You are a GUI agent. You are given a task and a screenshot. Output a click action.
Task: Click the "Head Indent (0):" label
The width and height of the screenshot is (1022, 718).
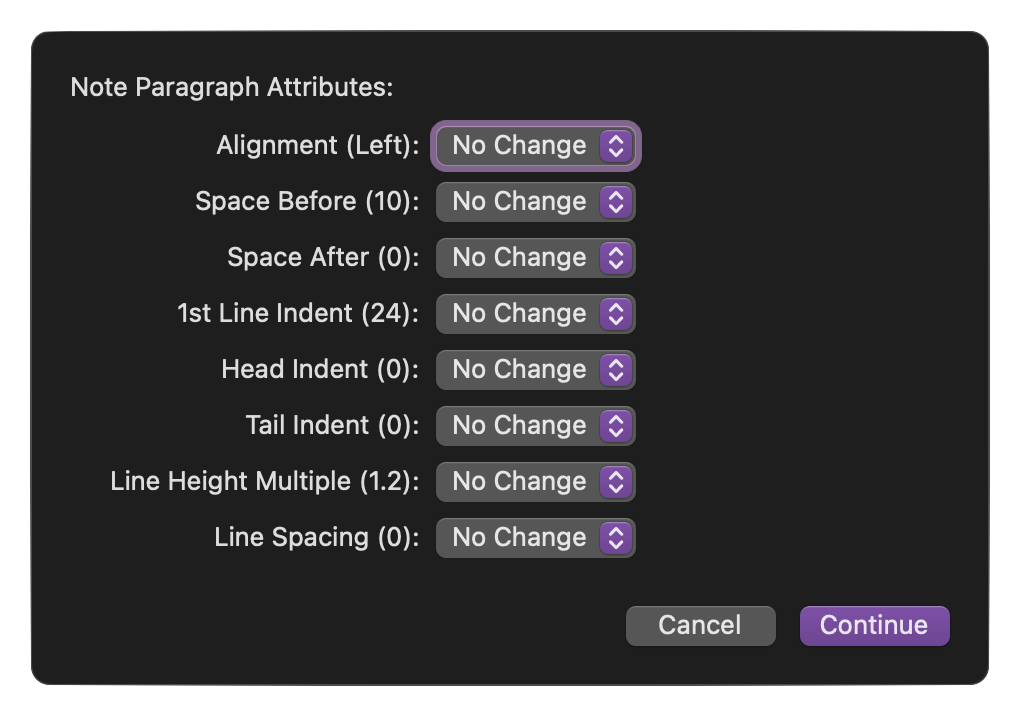coord(320,370)
